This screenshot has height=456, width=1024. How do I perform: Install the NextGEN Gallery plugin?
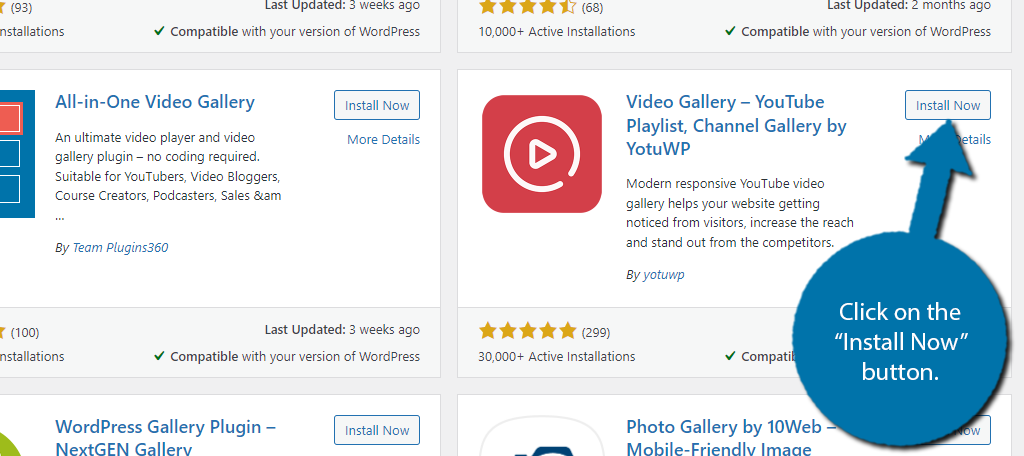tap(377, 431)
